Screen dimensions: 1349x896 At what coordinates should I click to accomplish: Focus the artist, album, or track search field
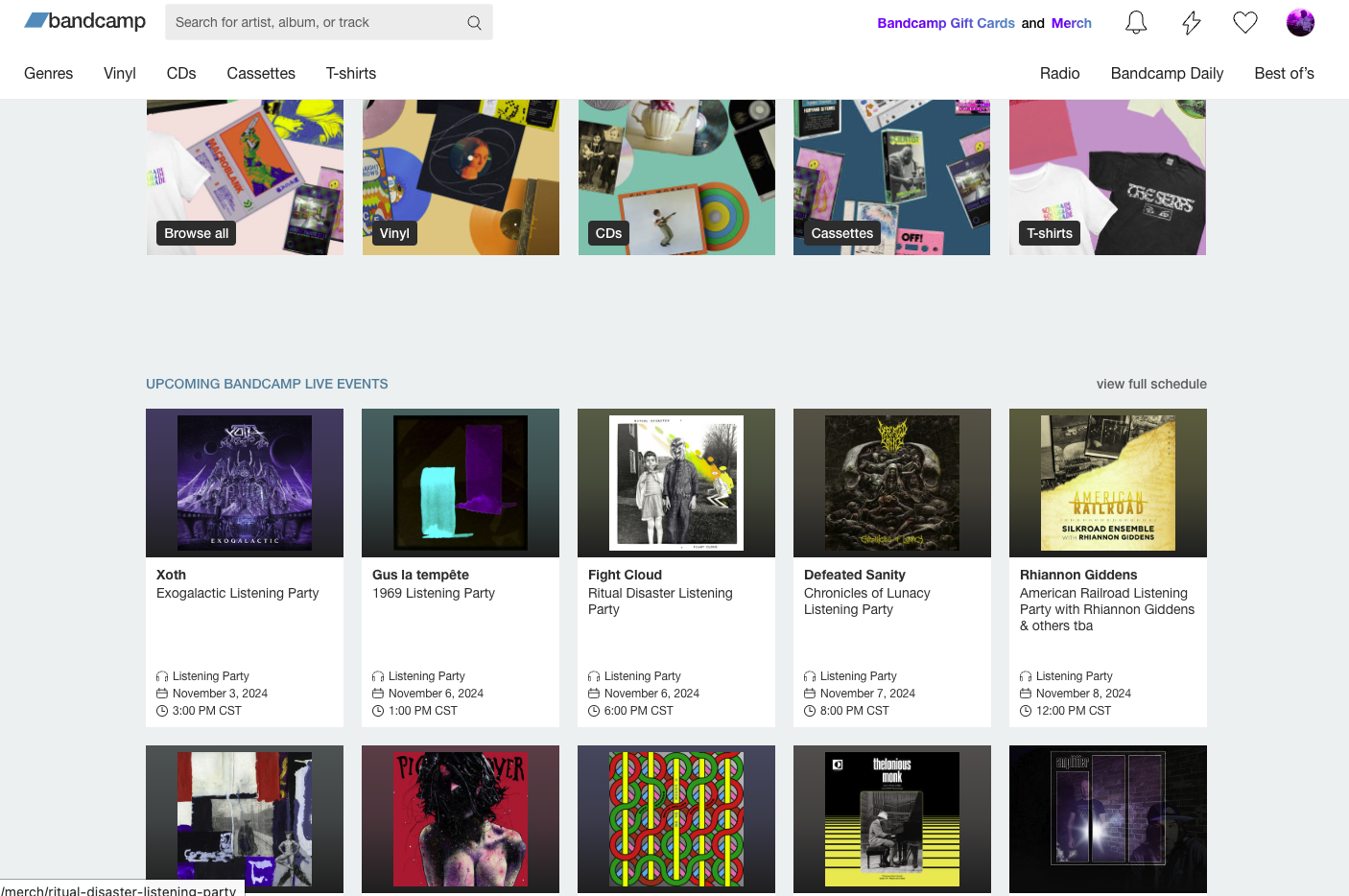[x=312, y=23]
